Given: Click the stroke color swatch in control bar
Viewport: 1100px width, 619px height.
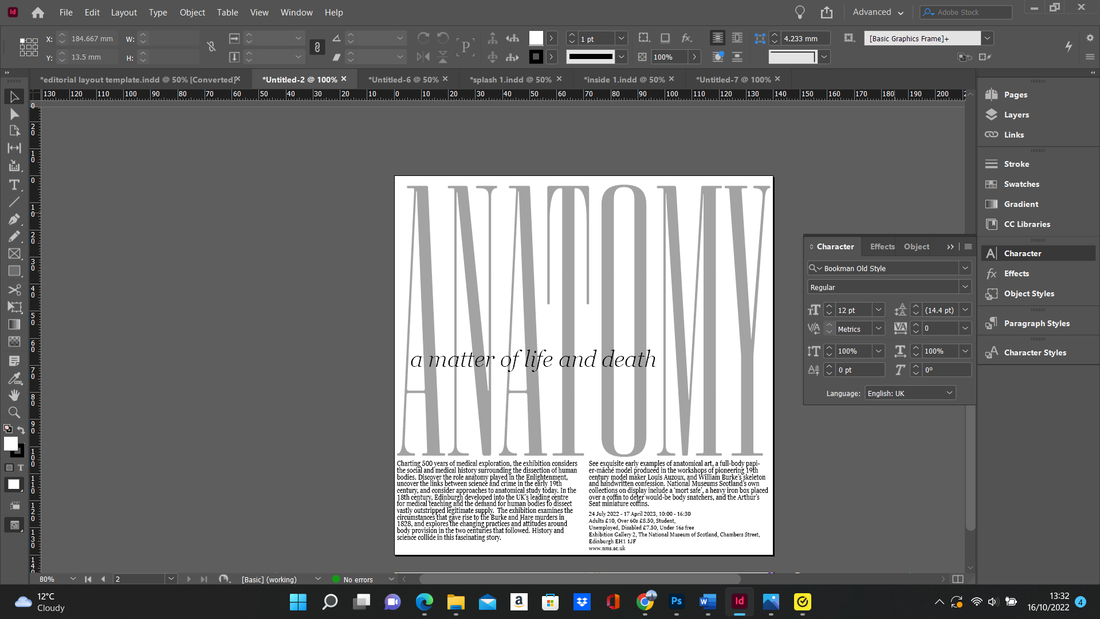Looking at the screenshot, I should point(536,57).
